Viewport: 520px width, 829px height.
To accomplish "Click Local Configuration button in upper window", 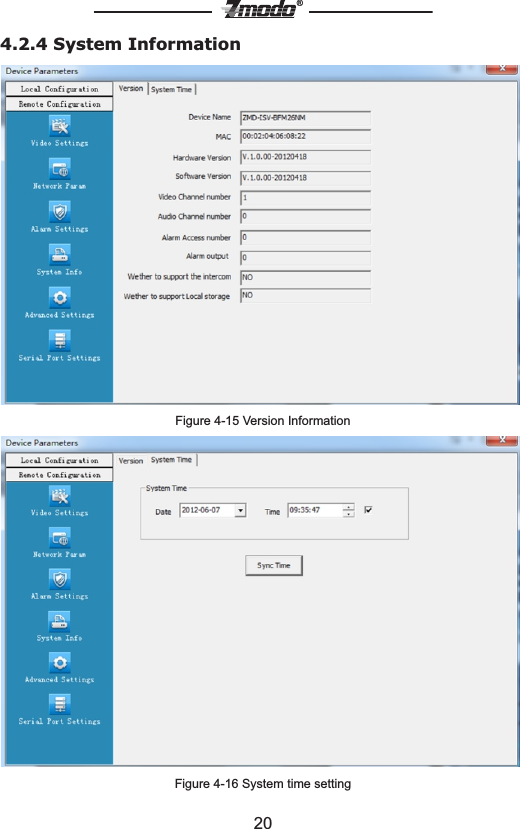I will click(x=59, y=89).
